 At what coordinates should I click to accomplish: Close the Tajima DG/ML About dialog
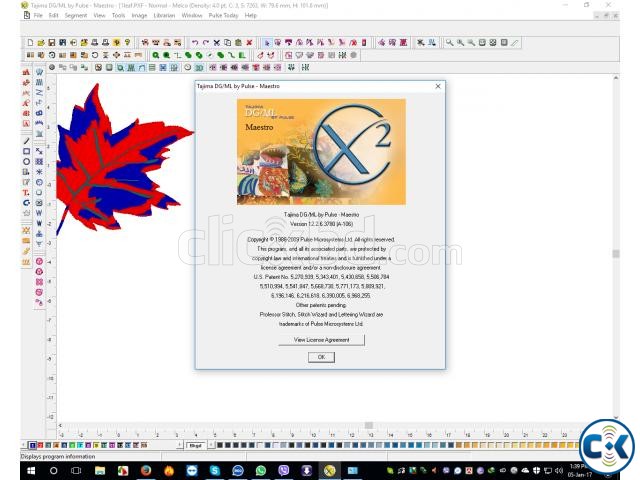[x=438, y=86]
